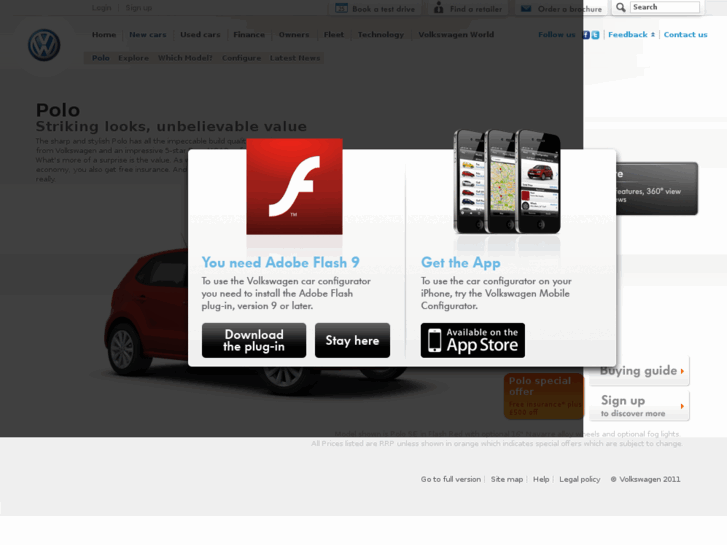Image resolution: width=727 pixels, height=545 pixels.
Task: Select the Explore sub-tab
Action: pyautogui.click(x=134, y=58)
